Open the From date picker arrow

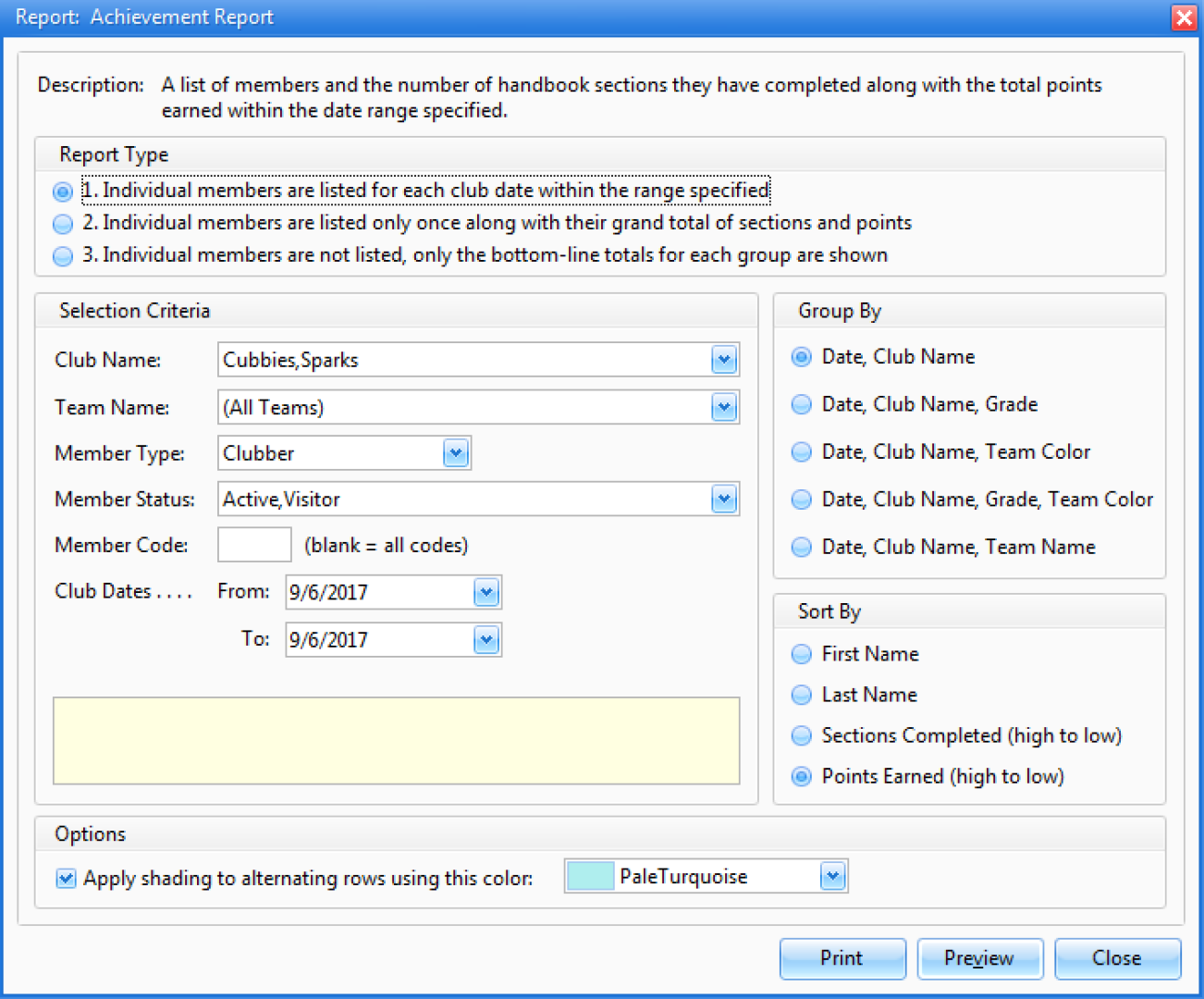click(x=485, y=592)
